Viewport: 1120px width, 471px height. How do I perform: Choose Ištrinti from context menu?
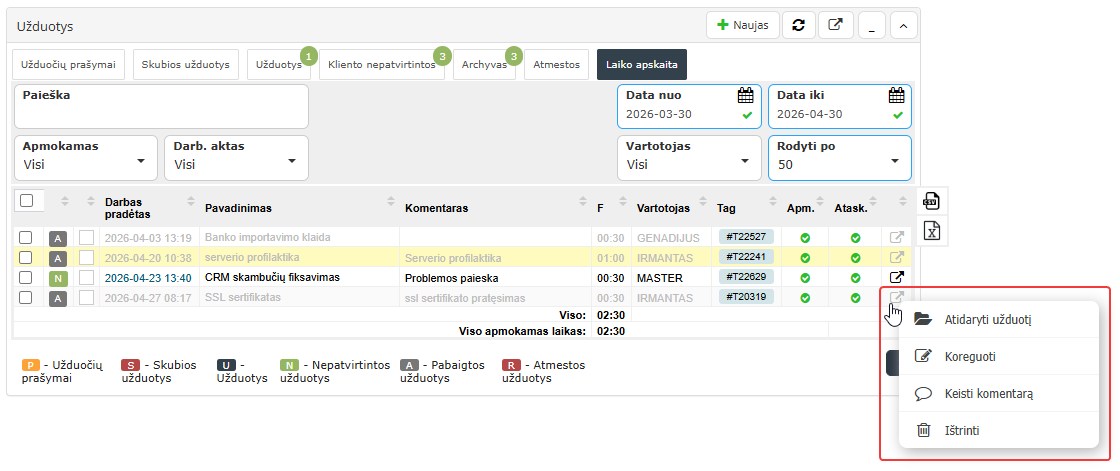click(x=998, y=430)
